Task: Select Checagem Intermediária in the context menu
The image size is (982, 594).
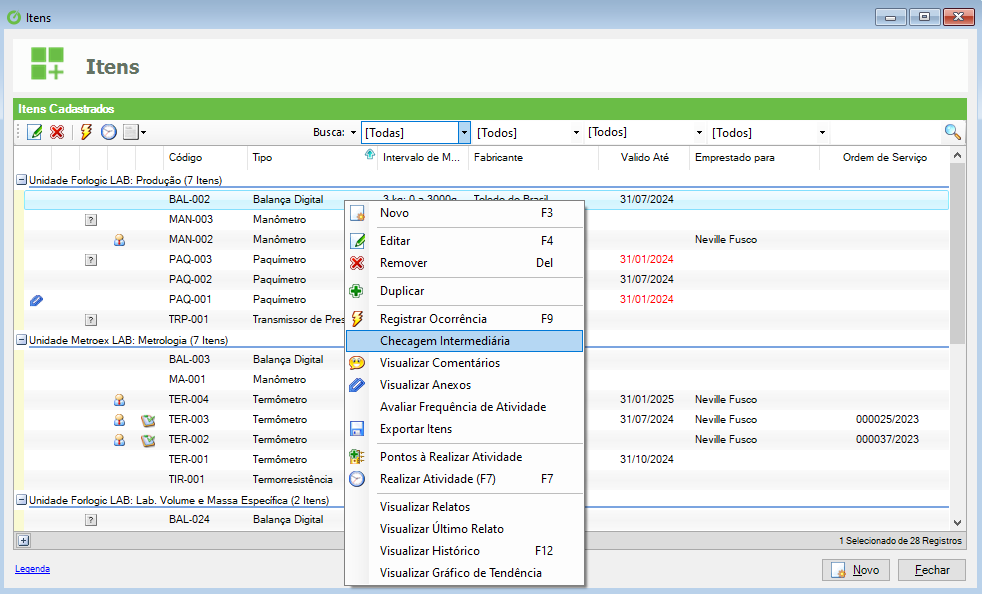Action: tap(464, 341)
